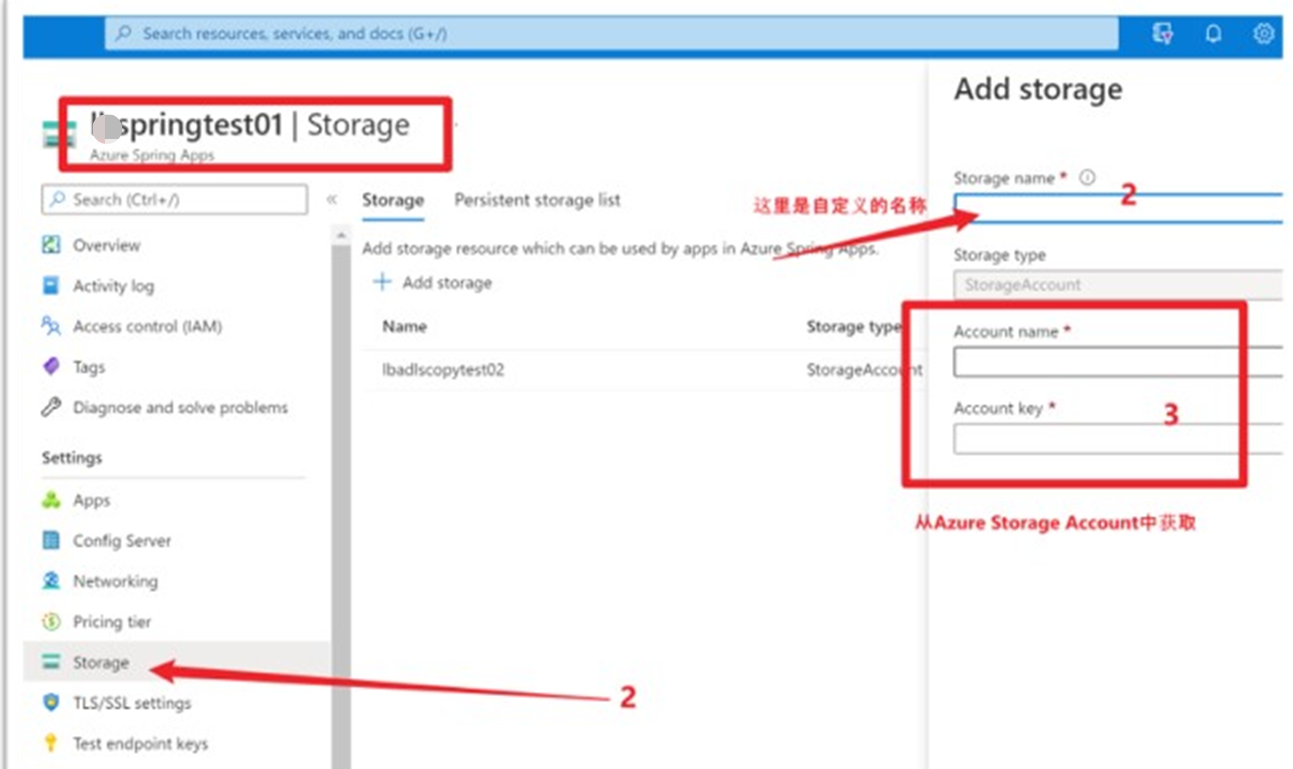
Task: Open the lbadlscopytest02 storage entry
Action: click(443, 370)
